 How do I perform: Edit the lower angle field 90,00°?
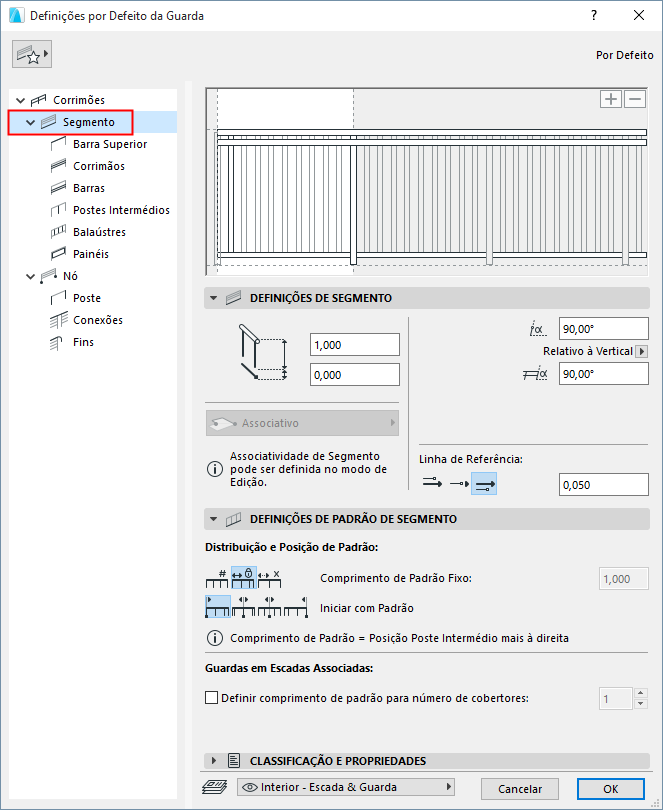(604, 373)
